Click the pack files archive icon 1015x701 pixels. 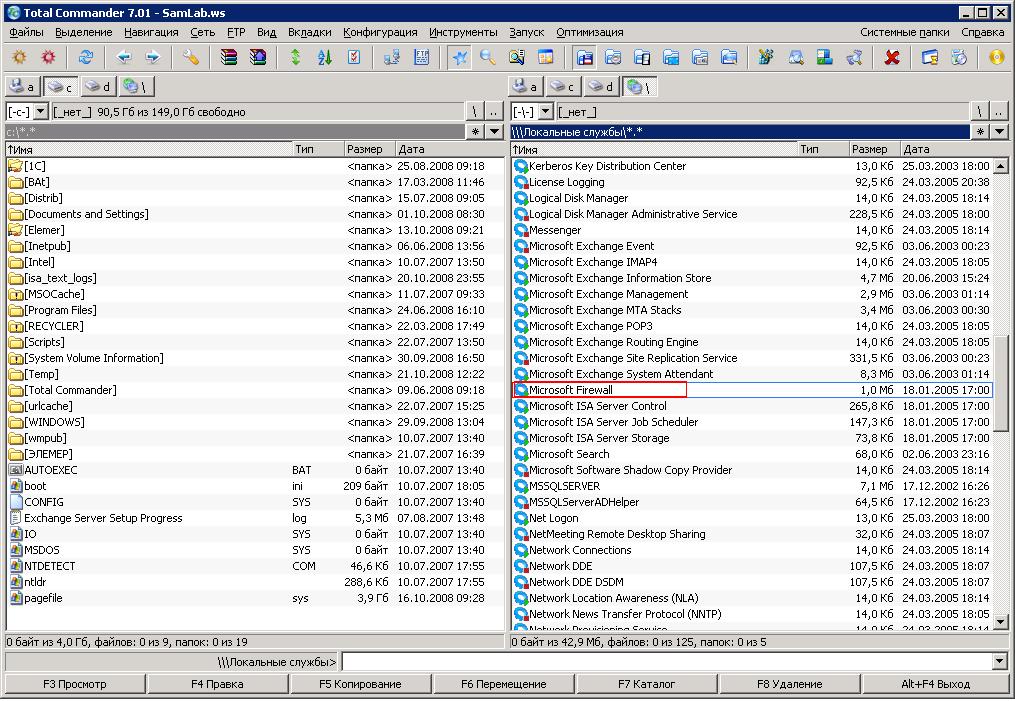coord(229,58)
